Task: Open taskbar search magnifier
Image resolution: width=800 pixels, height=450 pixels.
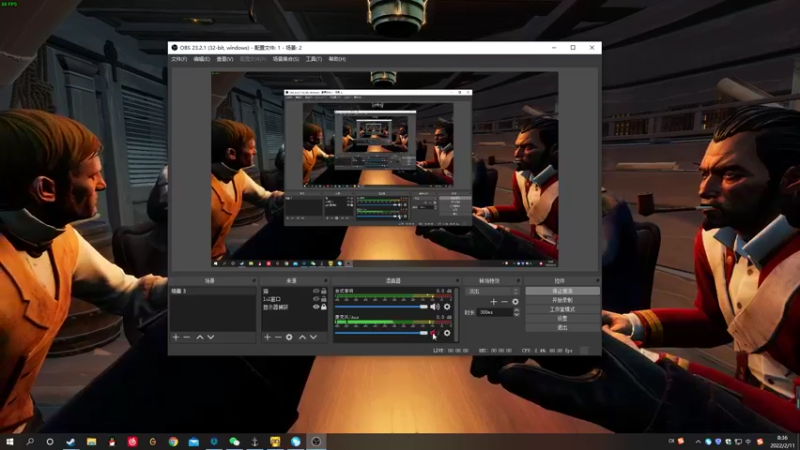Action: [30, 442]
